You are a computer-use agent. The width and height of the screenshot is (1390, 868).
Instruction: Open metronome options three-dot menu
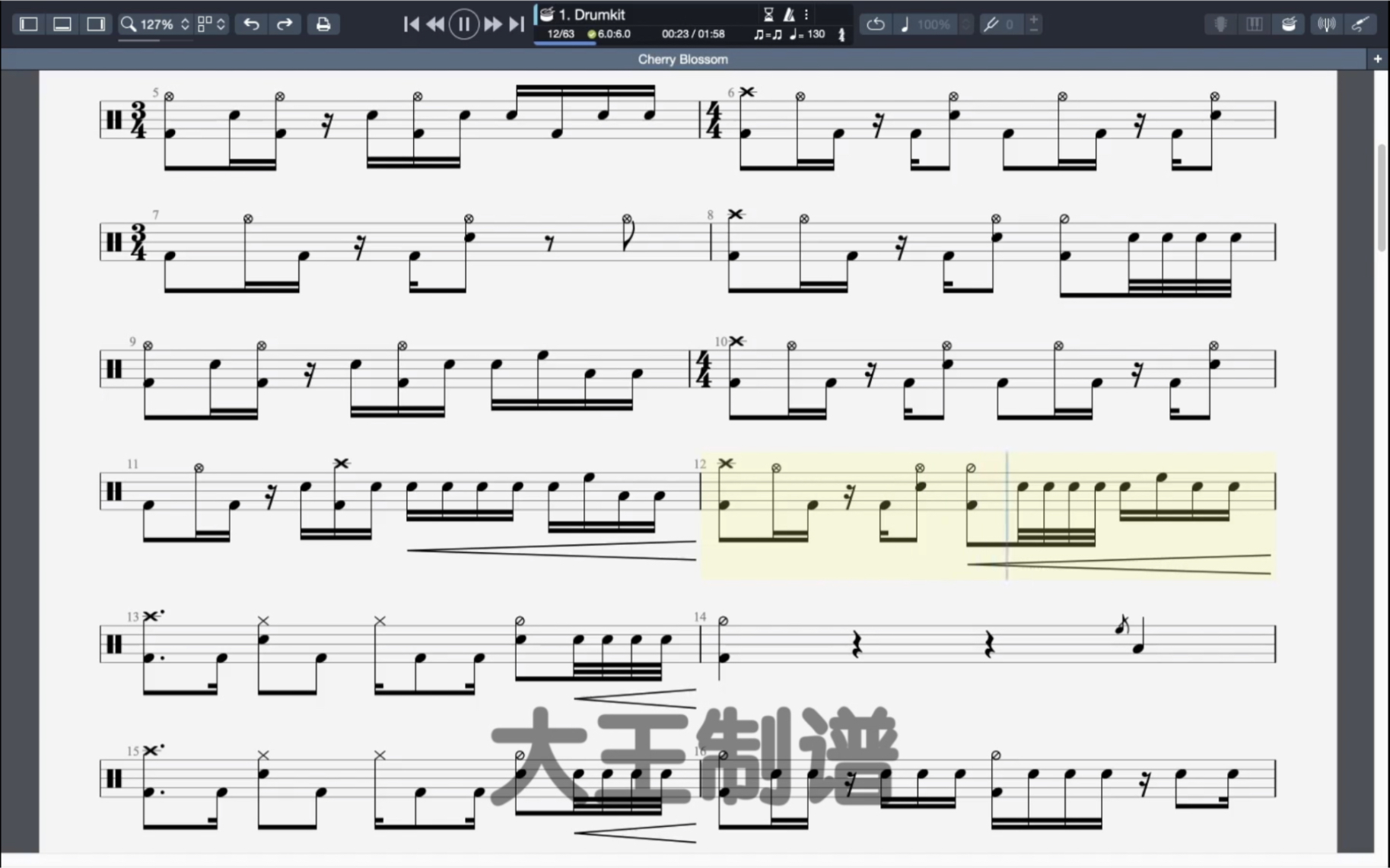tap(806, 14)
